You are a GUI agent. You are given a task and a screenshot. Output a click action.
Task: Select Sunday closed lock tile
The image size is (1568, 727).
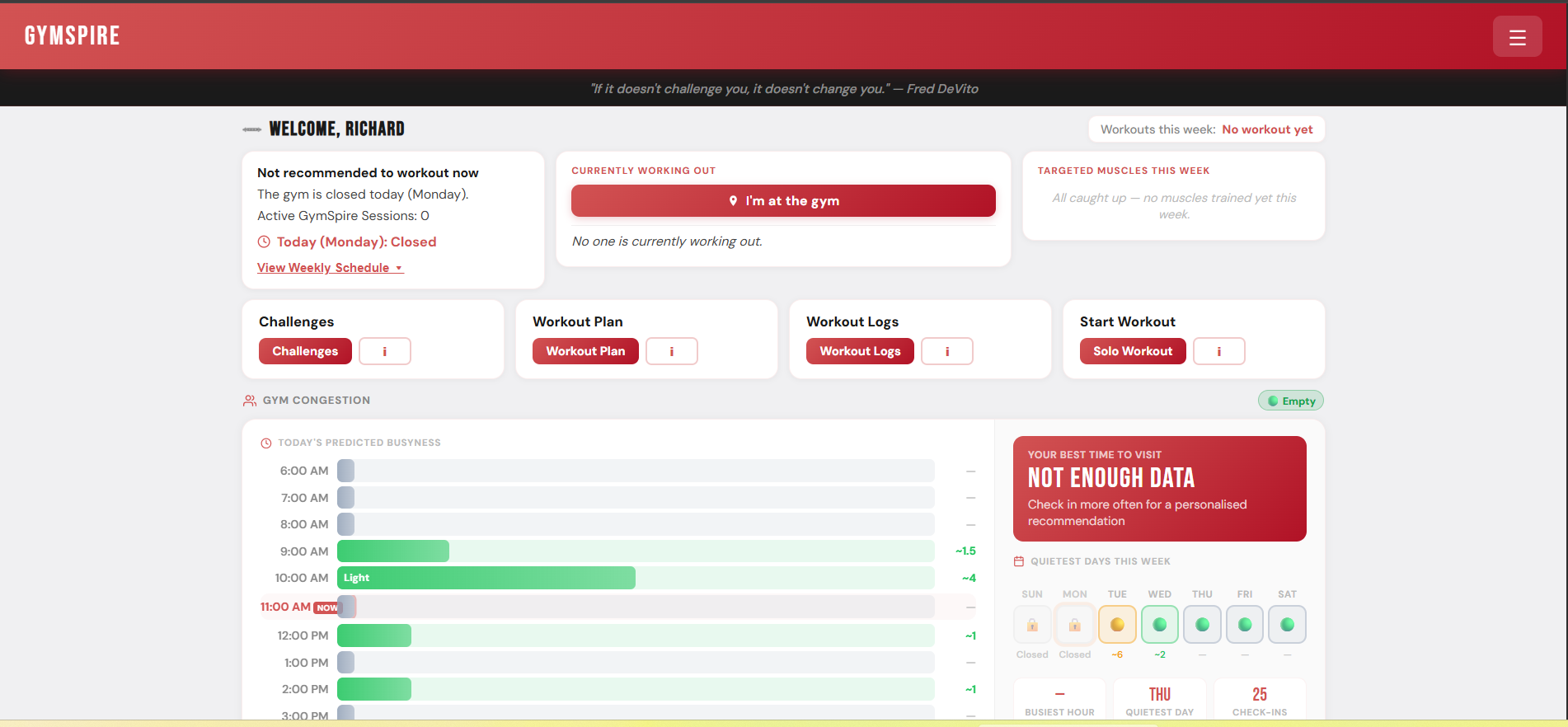point(1032,625)
